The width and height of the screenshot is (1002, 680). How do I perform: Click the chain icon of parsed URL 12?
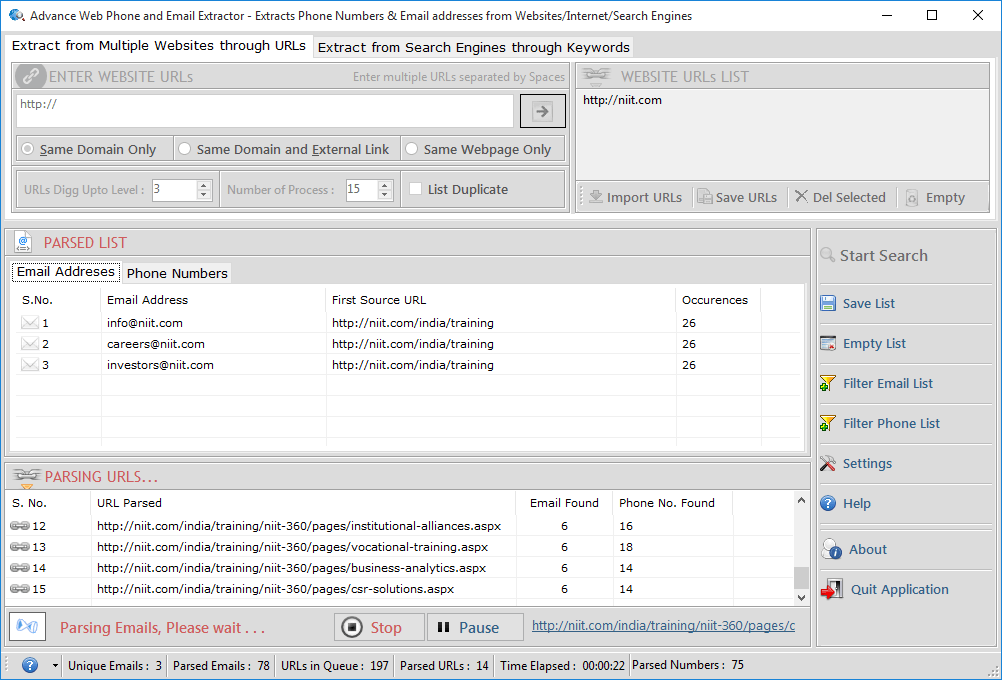pyautogui.click(x=20, y=526)
